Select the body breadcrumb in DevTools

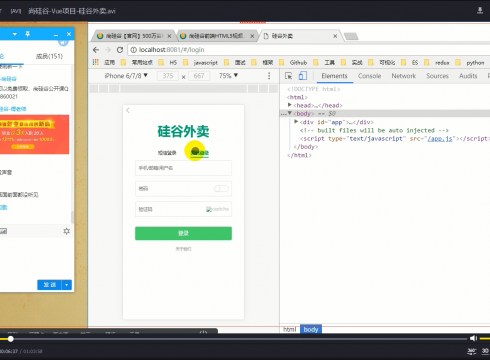tap(311, 329)
